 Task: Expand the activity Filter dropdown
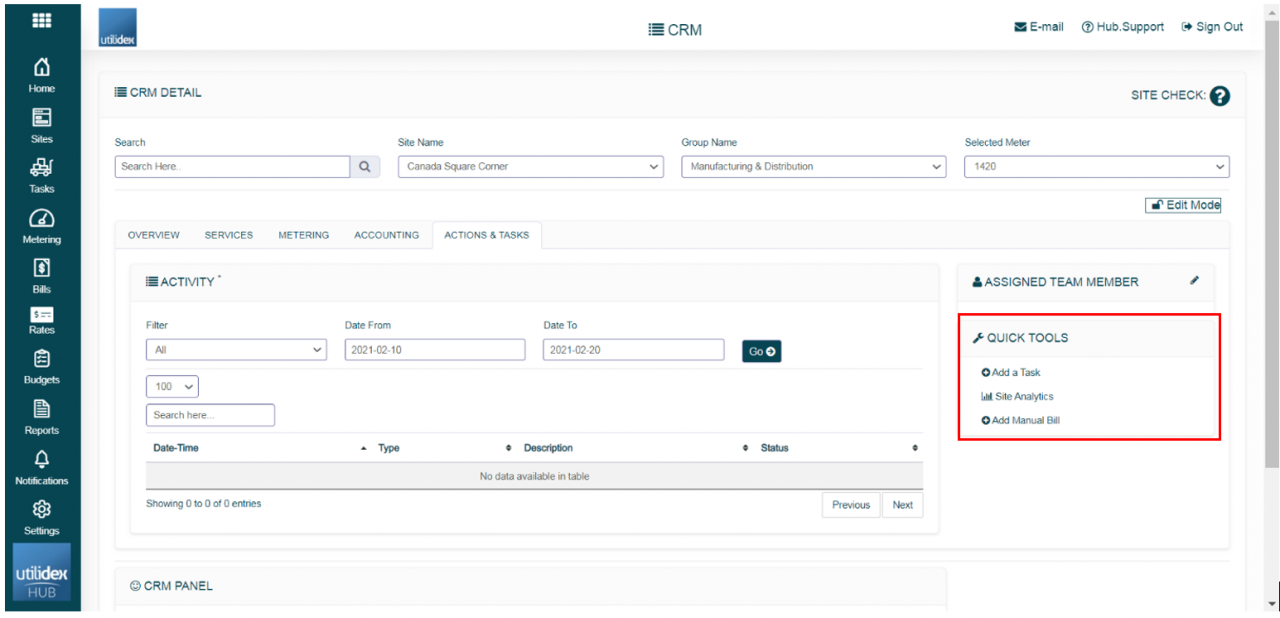pos(236,350)
